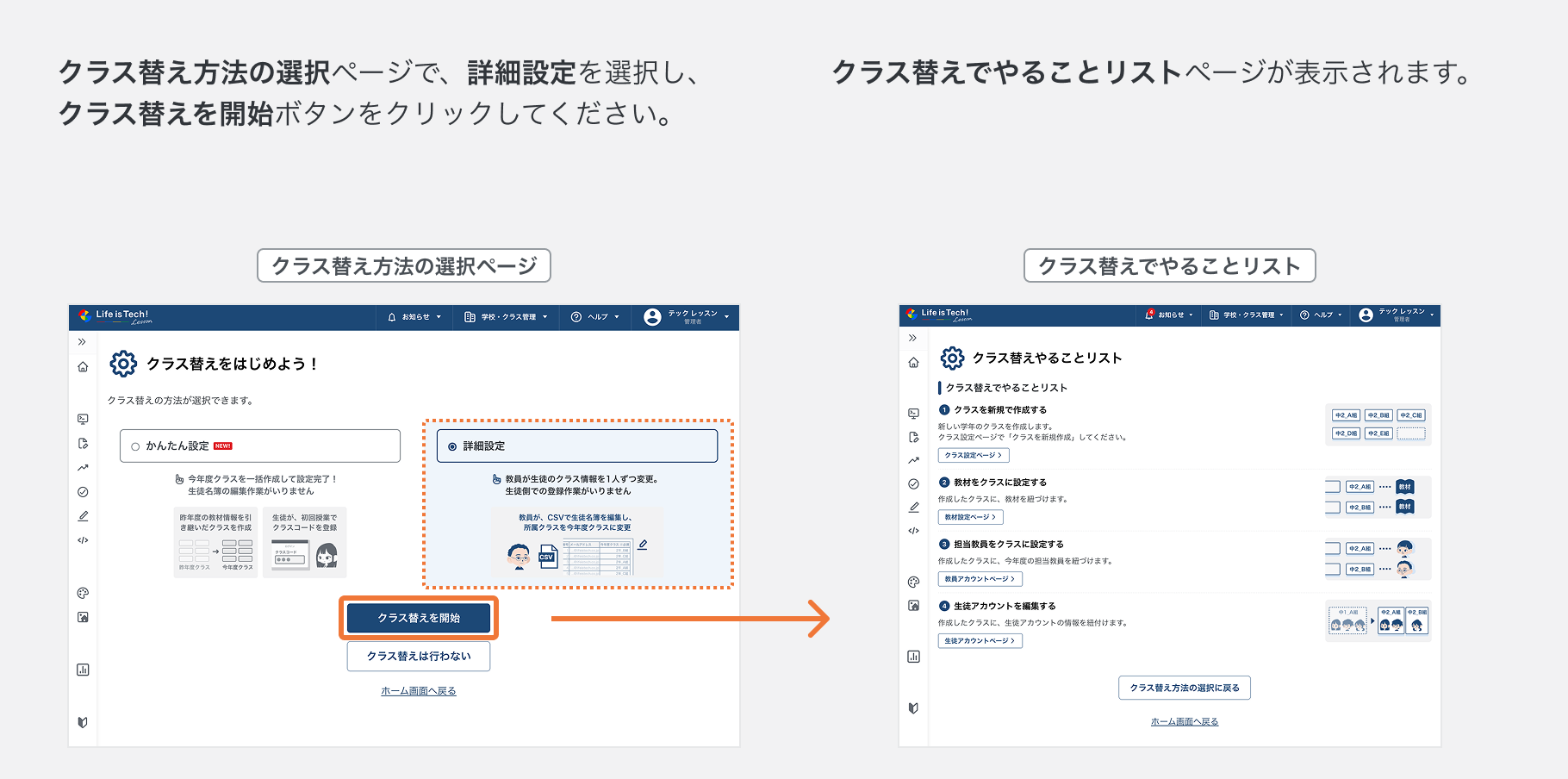The width and height of the screenshot is (1568, 779).
Task: Expand the collapsed sidebar with the double arrow
Action: (x=83, y=340)
